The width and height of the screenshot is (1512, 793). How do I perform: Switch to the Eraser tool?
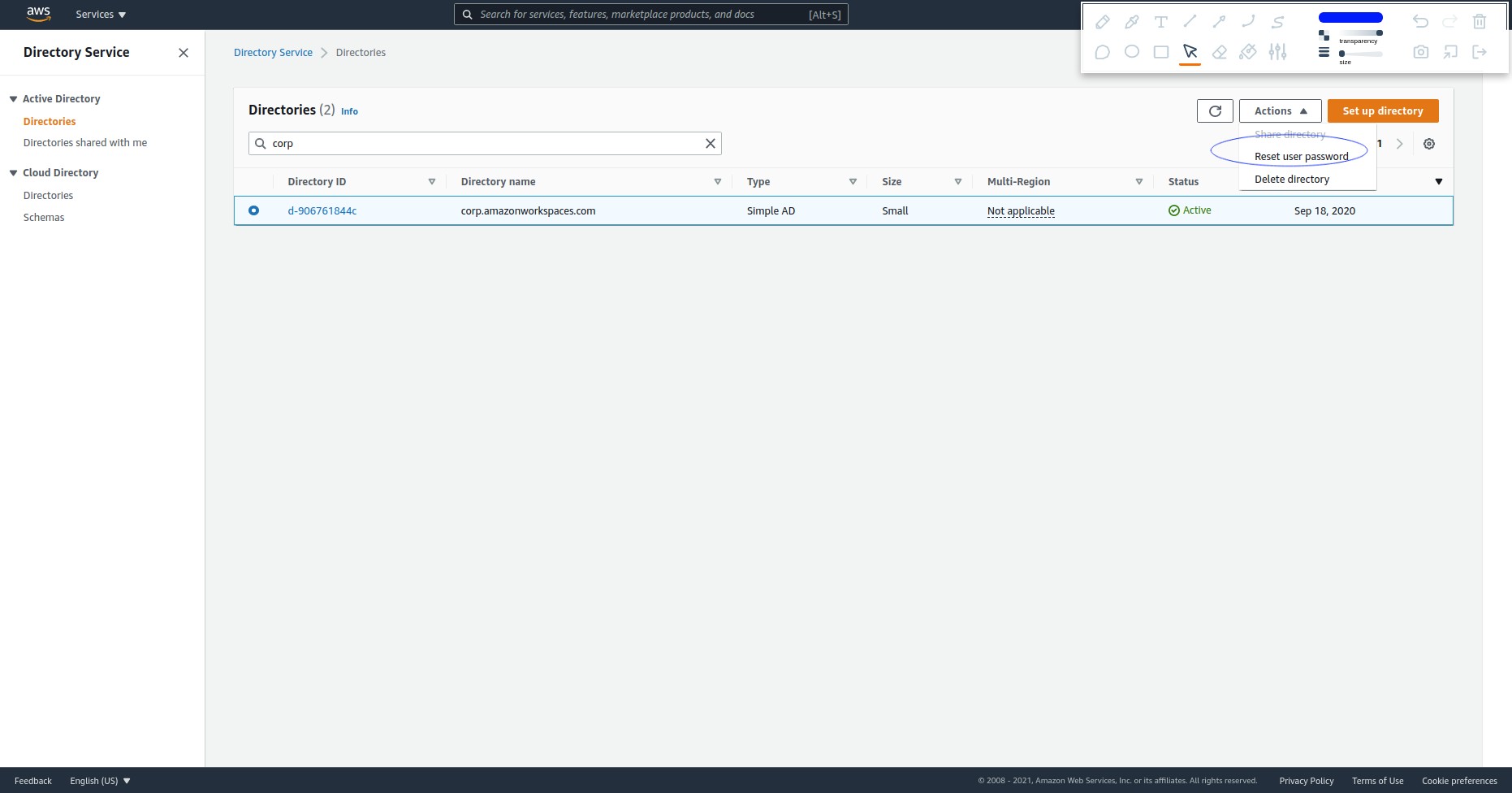point(1219,51)
